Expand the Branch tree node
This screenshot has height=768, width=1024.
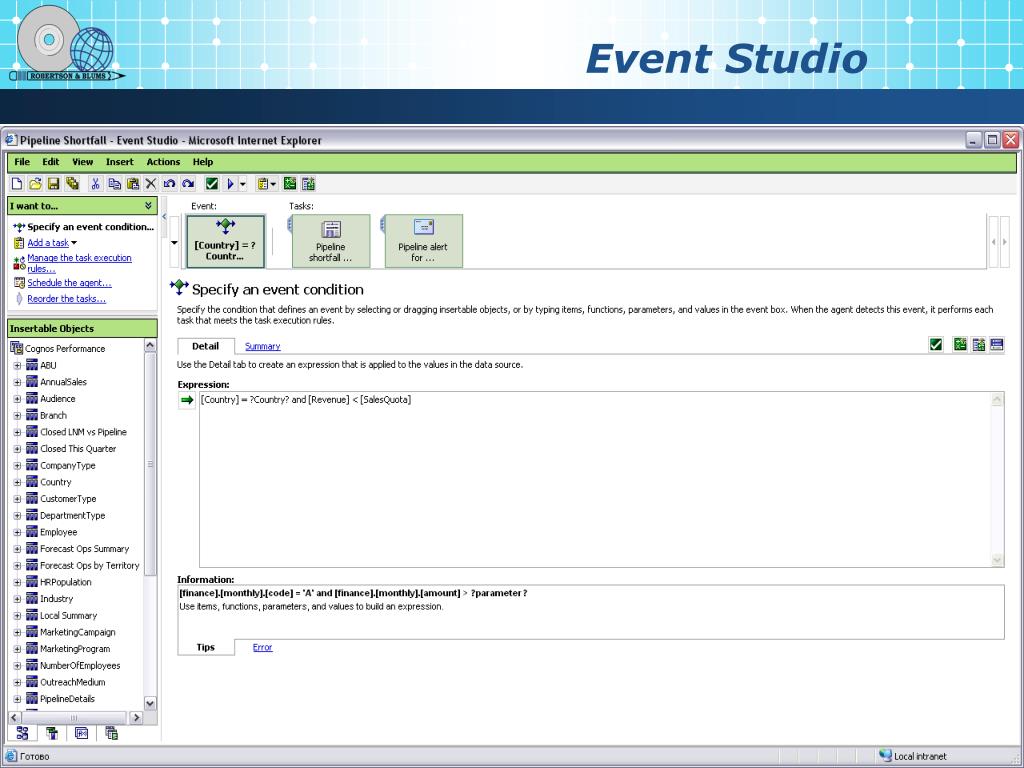[x=18, y=416]
